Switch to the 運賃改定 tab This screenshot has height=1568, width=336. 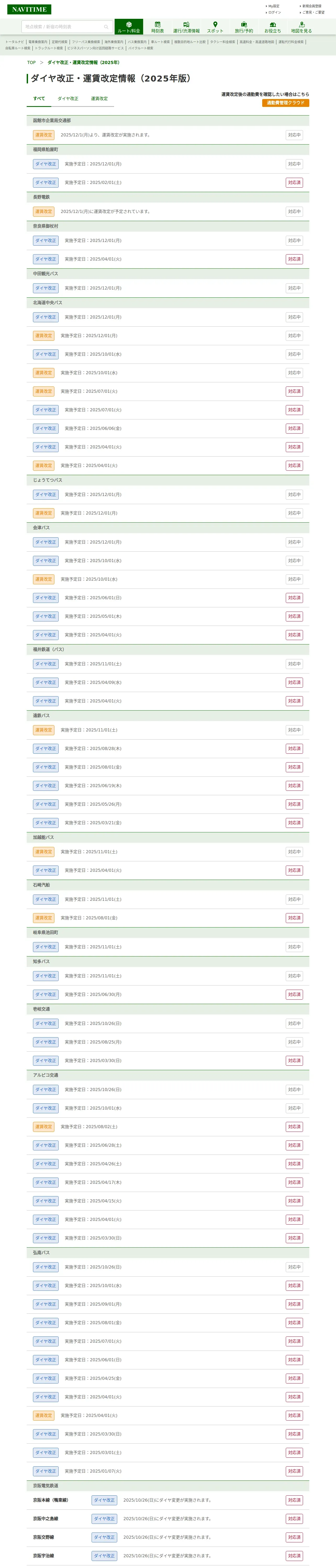tap(99, 99)
